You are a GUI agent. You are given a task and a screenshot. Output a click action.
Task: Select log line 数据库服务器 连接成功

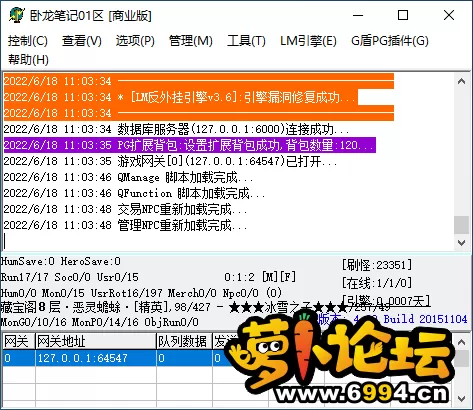tap(177, 129)
